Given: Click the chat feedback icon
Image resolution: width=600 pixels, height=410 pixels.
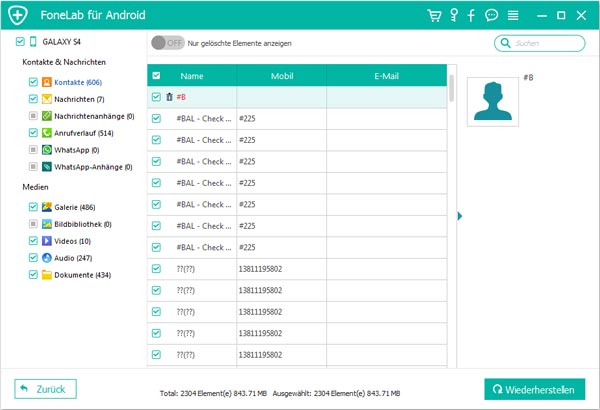Looking at the screenshot, I should click(491, 16).
